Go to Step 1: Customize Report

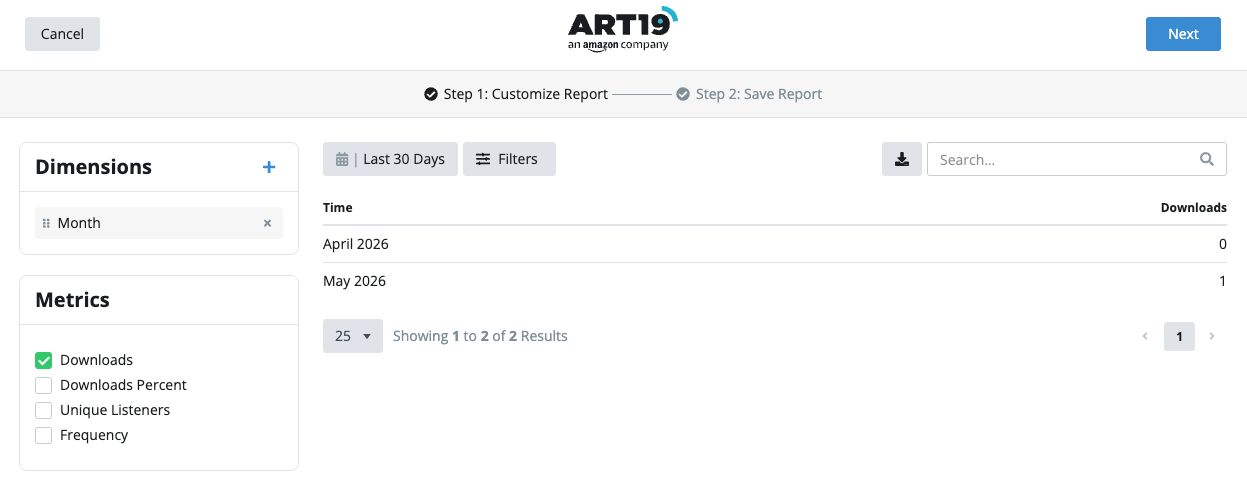pyautogui.click(x=516, y=94)
